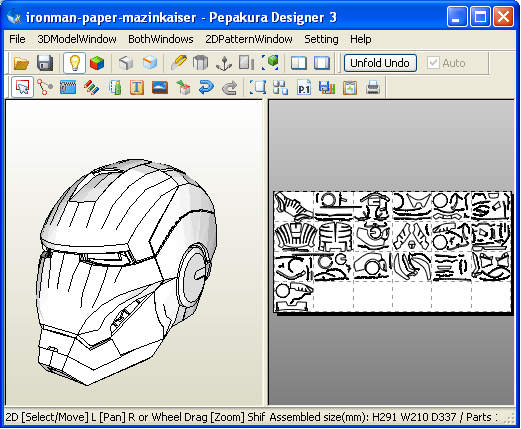Open the BothWindows menu
Screen dimensions: 521x429
[x=161, y=39]
